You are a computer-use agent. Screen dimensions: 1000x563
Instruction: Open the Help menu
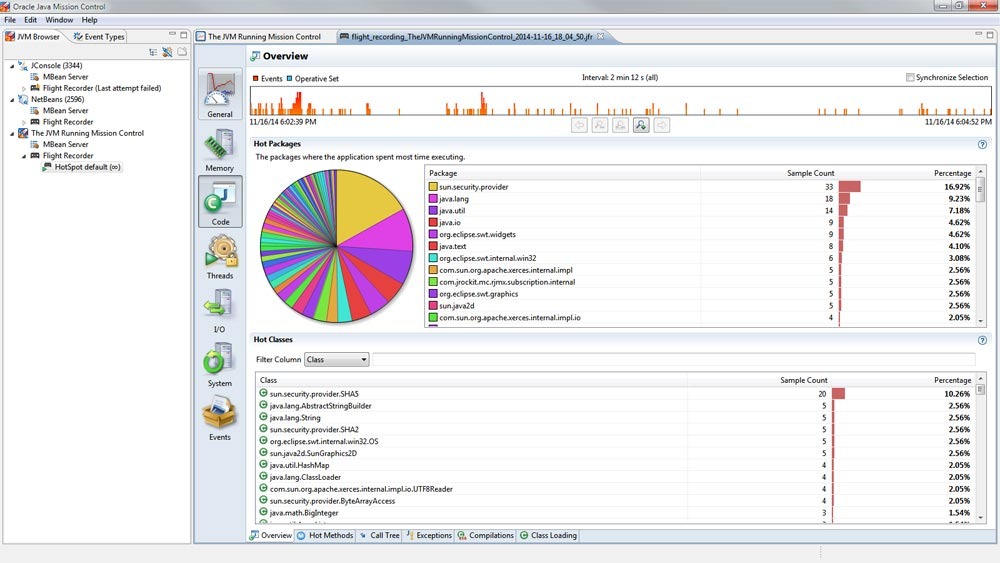(x=89, y=20)
